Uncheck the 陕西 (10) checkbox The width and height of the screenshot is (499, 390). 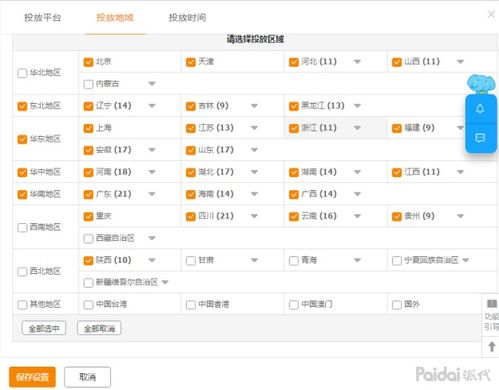88,261
